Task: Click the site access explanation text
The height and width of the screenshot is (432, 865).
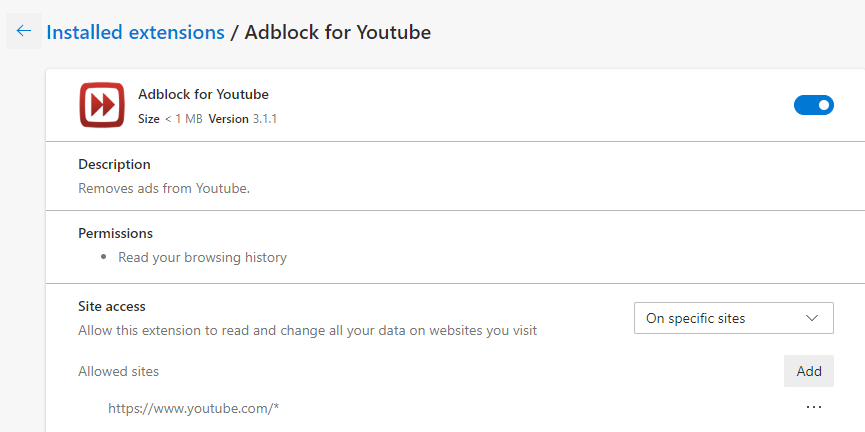Action: click(x=307, y=330)
